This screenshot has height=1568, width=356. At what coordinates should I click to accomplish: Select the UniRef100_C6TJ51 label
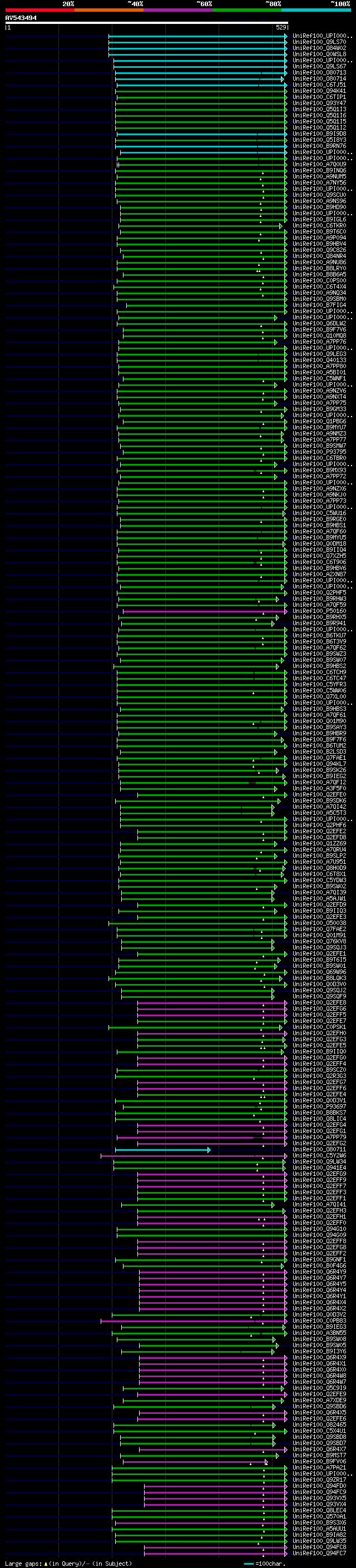tap(319, 85)
